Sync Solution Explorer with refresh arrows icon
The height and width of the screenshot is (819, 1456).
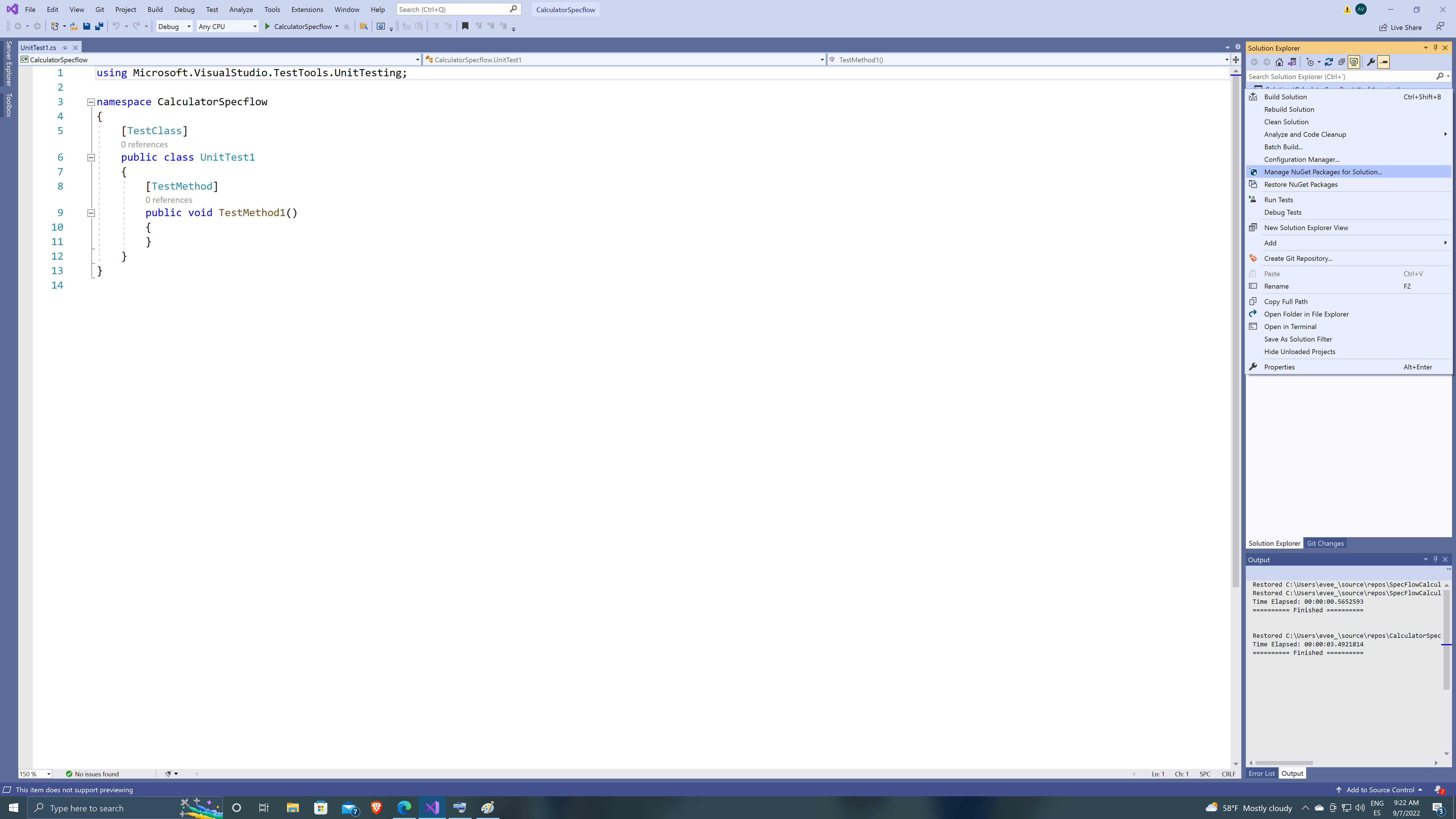tap(1329, 62)
